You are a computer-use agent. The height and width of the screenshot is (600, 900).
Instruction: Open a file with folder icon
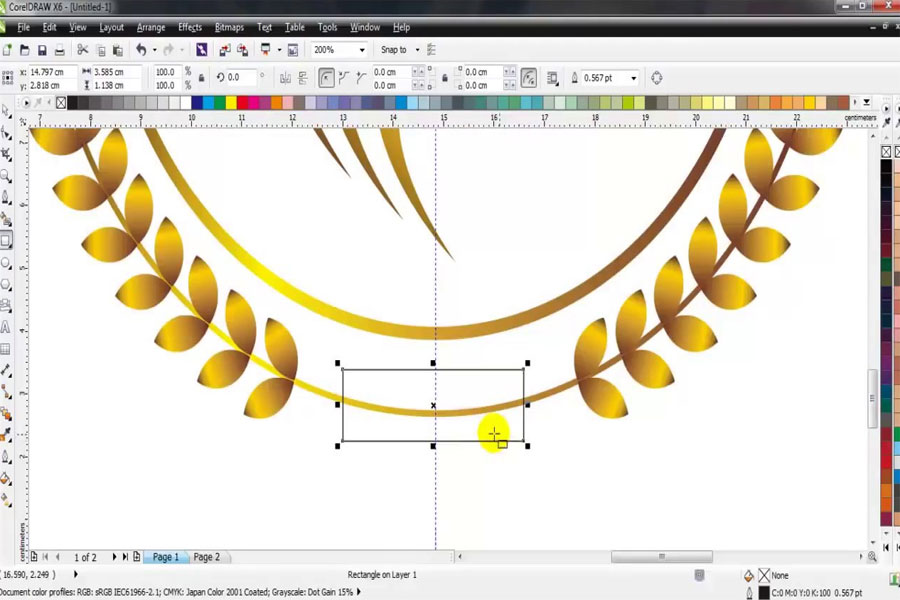[25, 50]
